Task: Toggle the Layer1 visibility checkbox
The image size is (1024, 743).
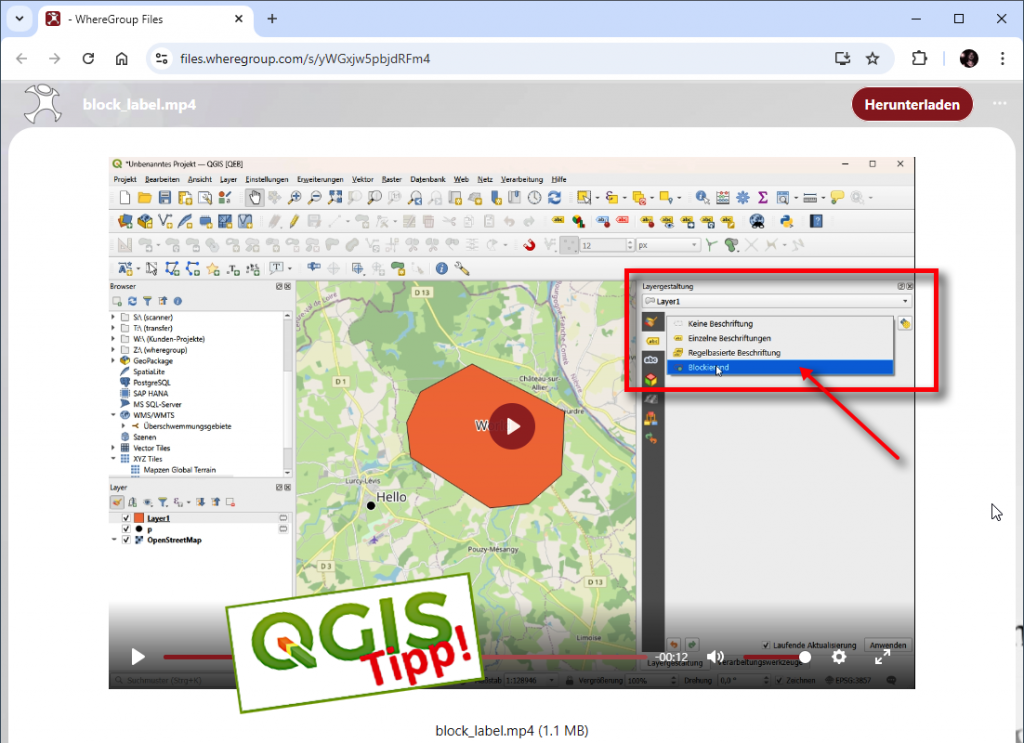Action: [126, 518]
